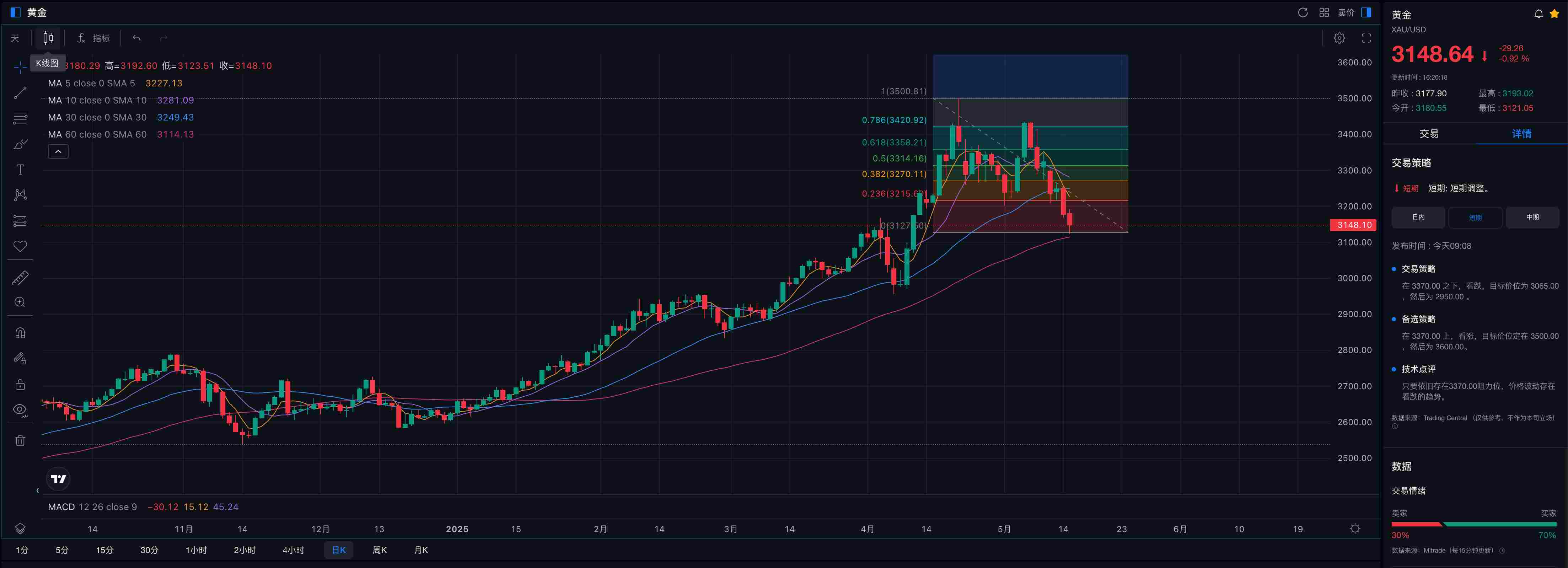Select the text annotation tool
The height and width of the screenshot is (568, 1568).
(20, 170)
